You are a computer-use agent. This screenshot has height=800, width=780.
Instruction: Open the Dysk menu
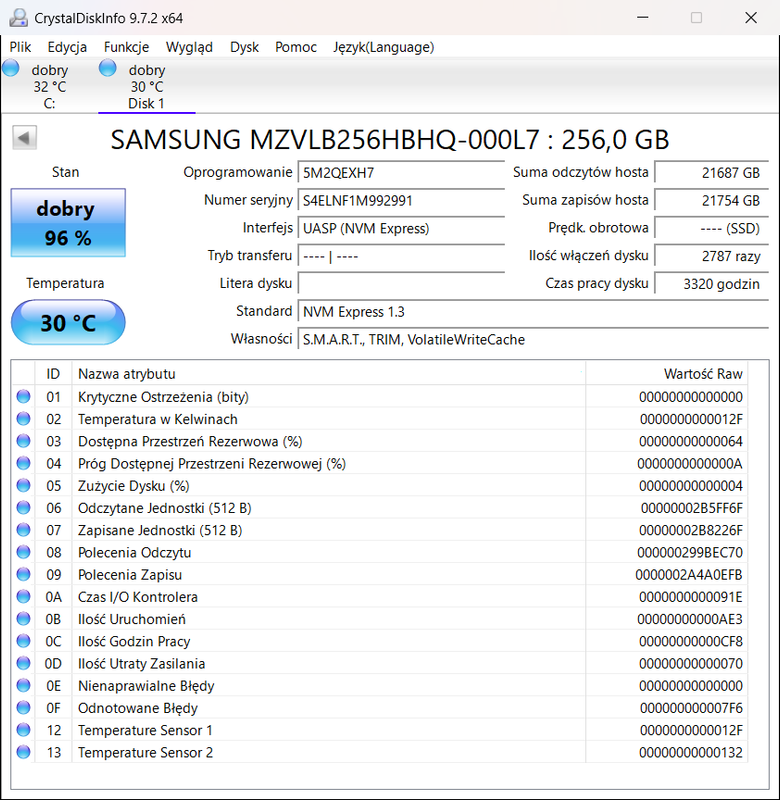tap(244, 47)
